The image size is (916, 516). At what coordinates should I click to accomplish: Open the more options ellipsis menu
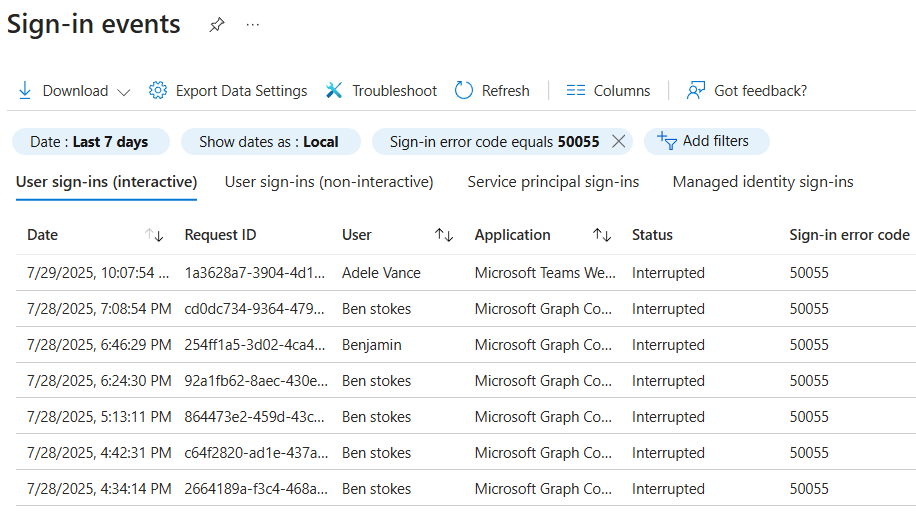click(252, 25)
